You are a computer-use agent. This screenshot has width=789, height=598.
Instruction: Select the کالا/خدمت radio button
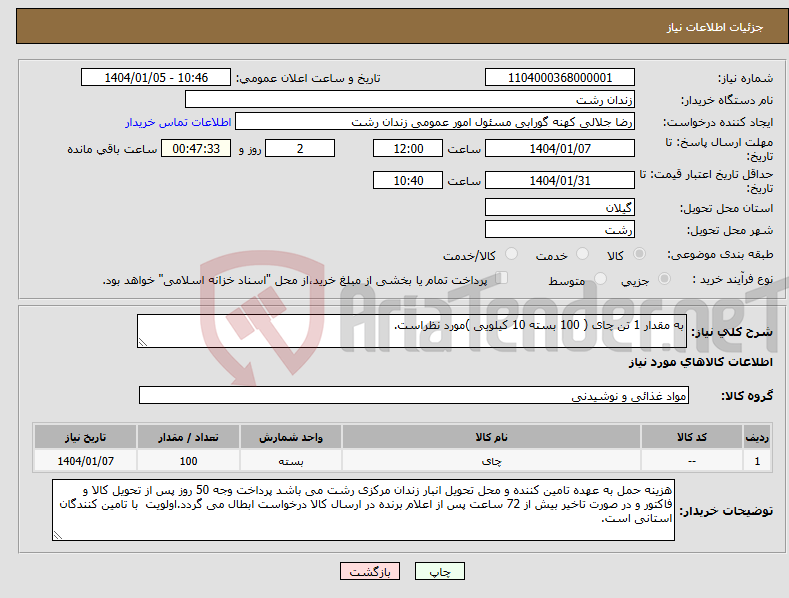511,254
